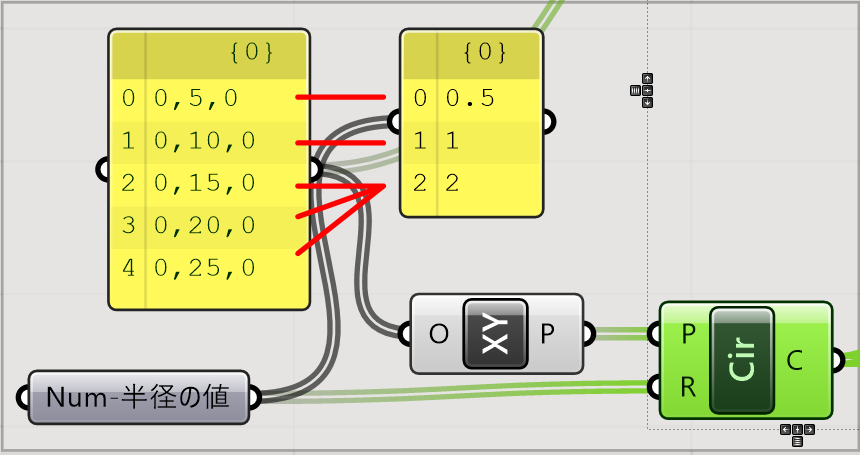Click the distribute horizontally widget with vertical bars

(x=635, y=90)
